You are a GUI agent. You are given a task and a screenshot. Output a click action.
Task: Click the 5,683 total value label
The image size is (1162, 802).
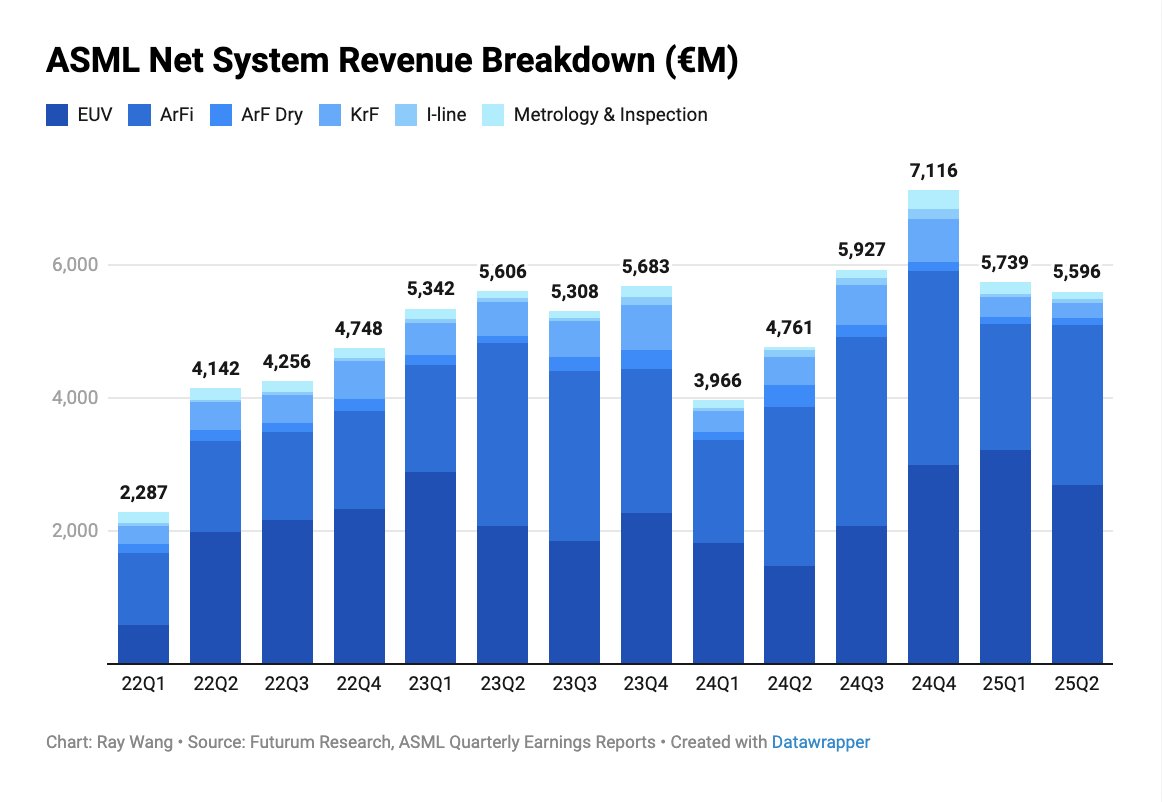click(645, 267)
